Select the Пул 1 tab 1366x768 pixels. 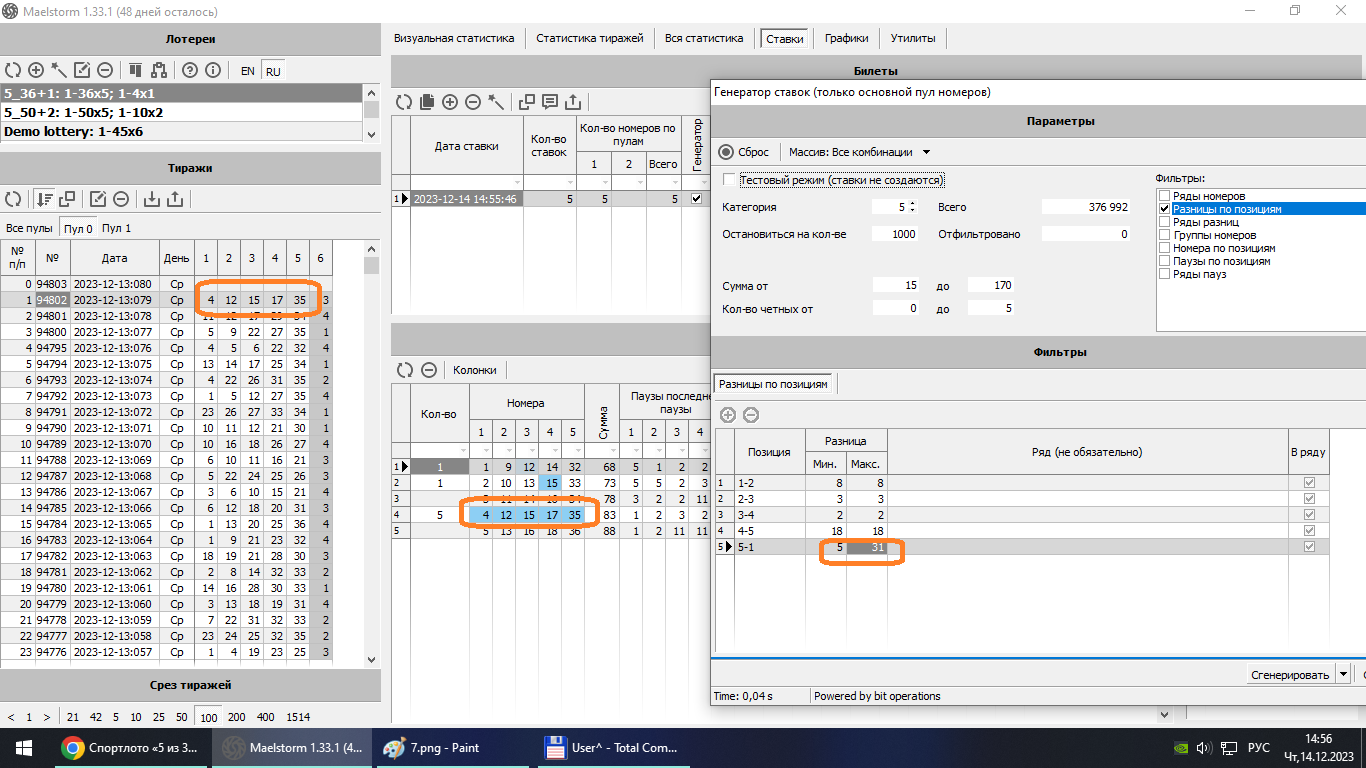(x=116, y=228)
